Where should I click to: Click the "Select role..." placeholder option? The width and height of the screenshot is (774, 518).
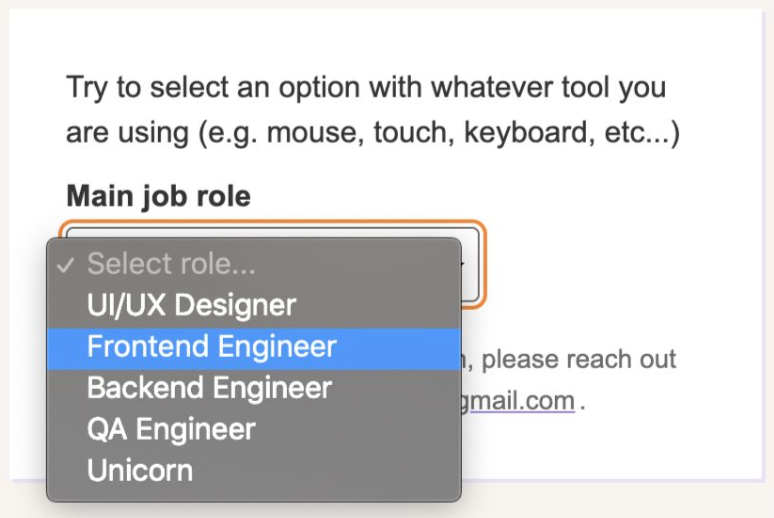click(171, 264)
